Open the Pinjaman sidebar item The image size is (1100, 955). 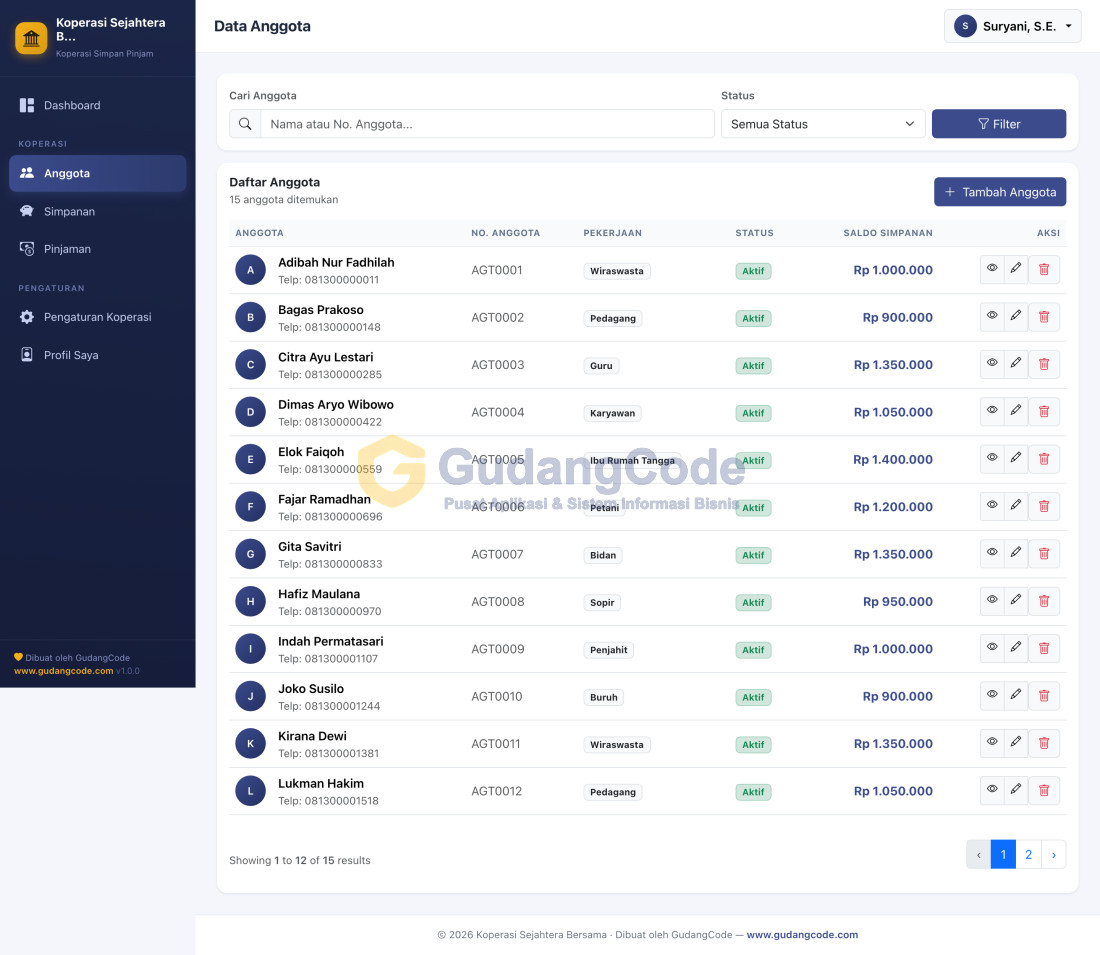click(x=98, y=249)
